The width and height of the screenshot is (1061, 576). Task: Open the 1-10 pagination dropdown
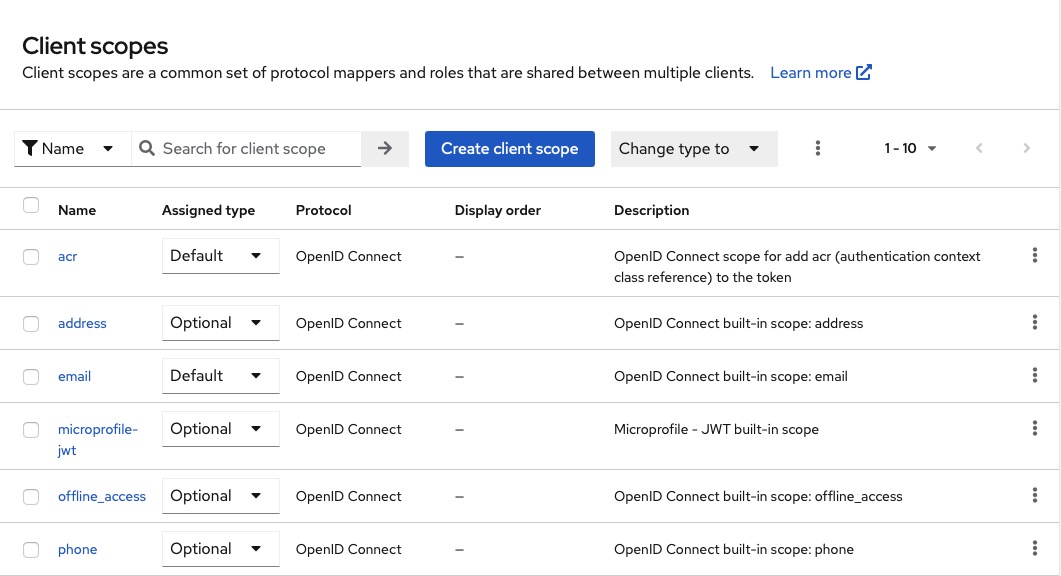click(908, 148)
